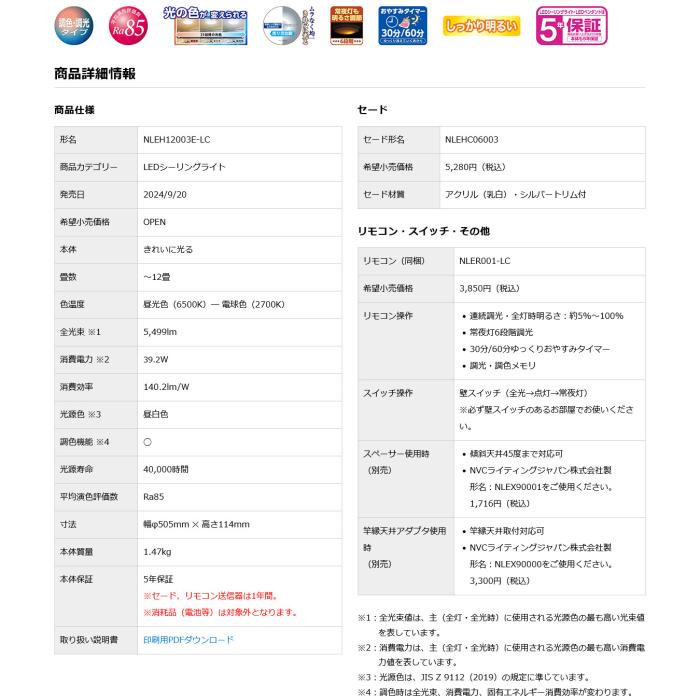This screenshot has height=700, width=700.
Task: Click the ○ mark in 調色機能 row
Action: click(148, 442)
